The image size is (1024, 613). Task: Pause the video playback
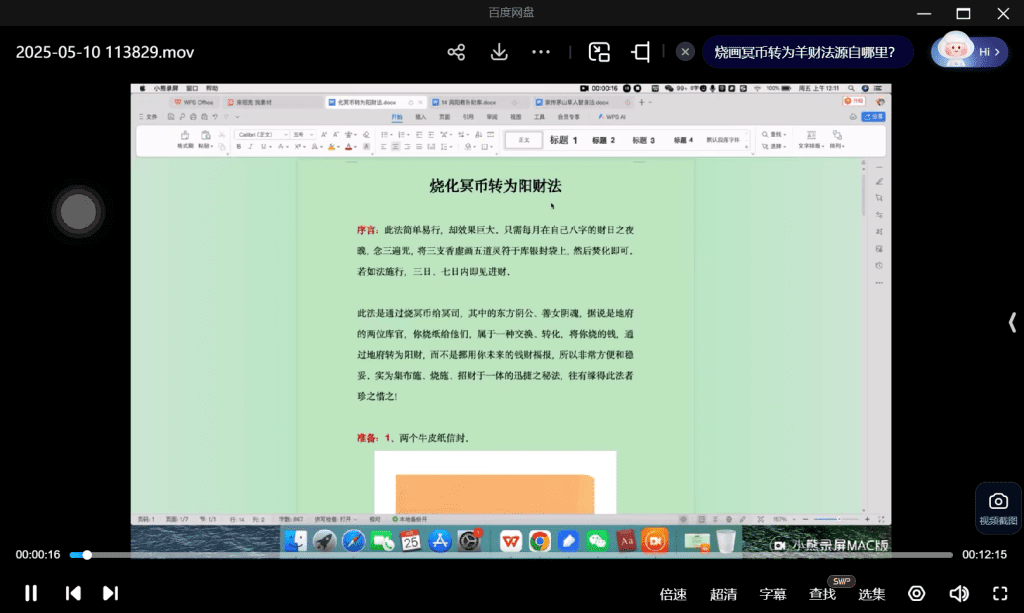(x=31, y=593)
